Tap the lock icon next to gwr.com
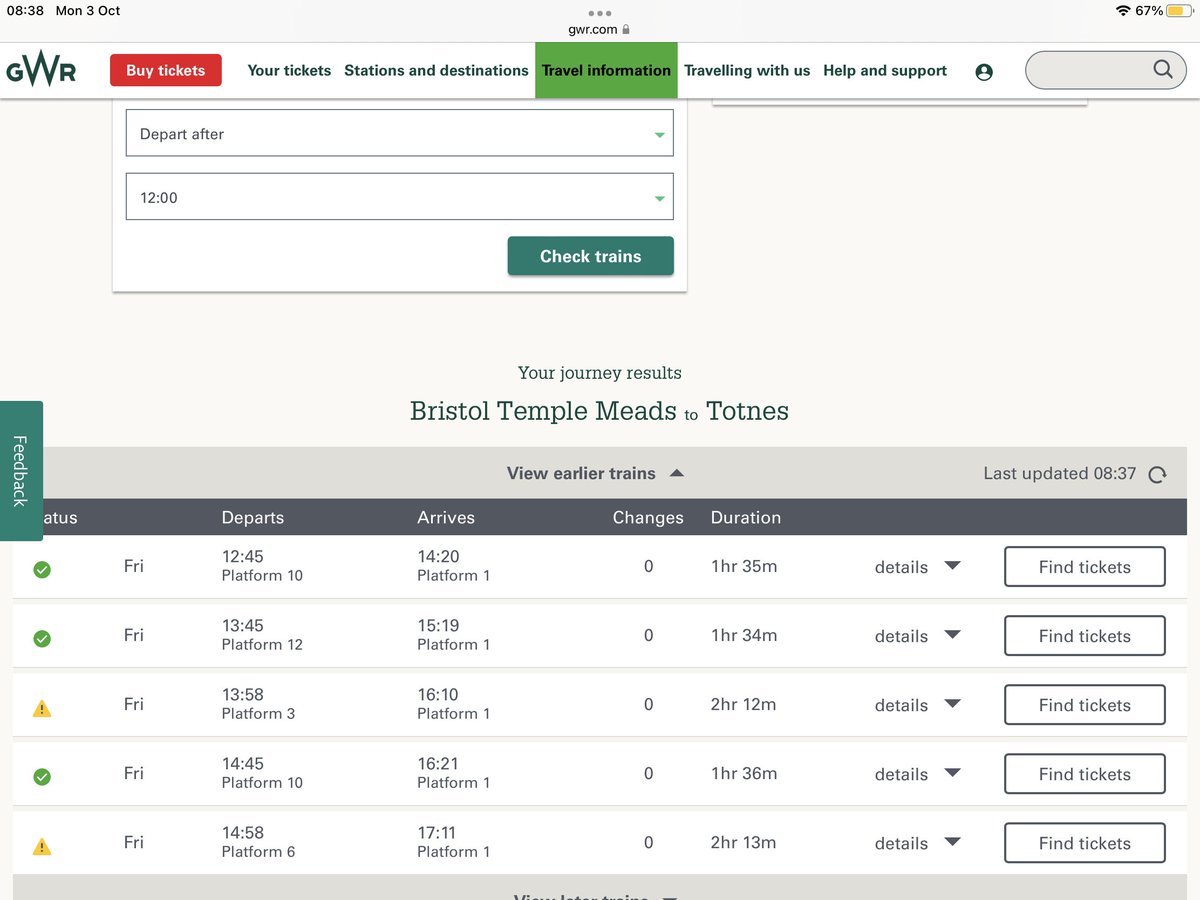 tap(626, 30)
